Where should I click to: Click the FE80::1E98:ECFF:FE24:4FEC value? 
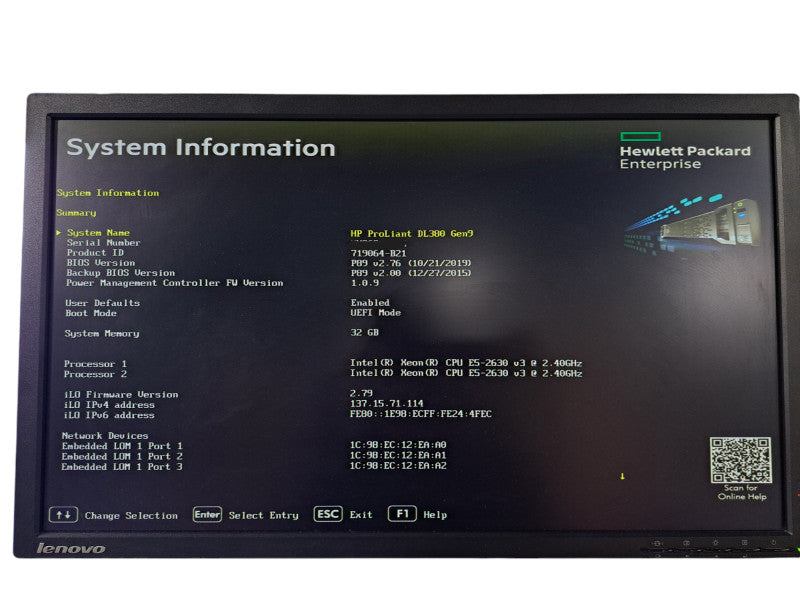[420, 414]
